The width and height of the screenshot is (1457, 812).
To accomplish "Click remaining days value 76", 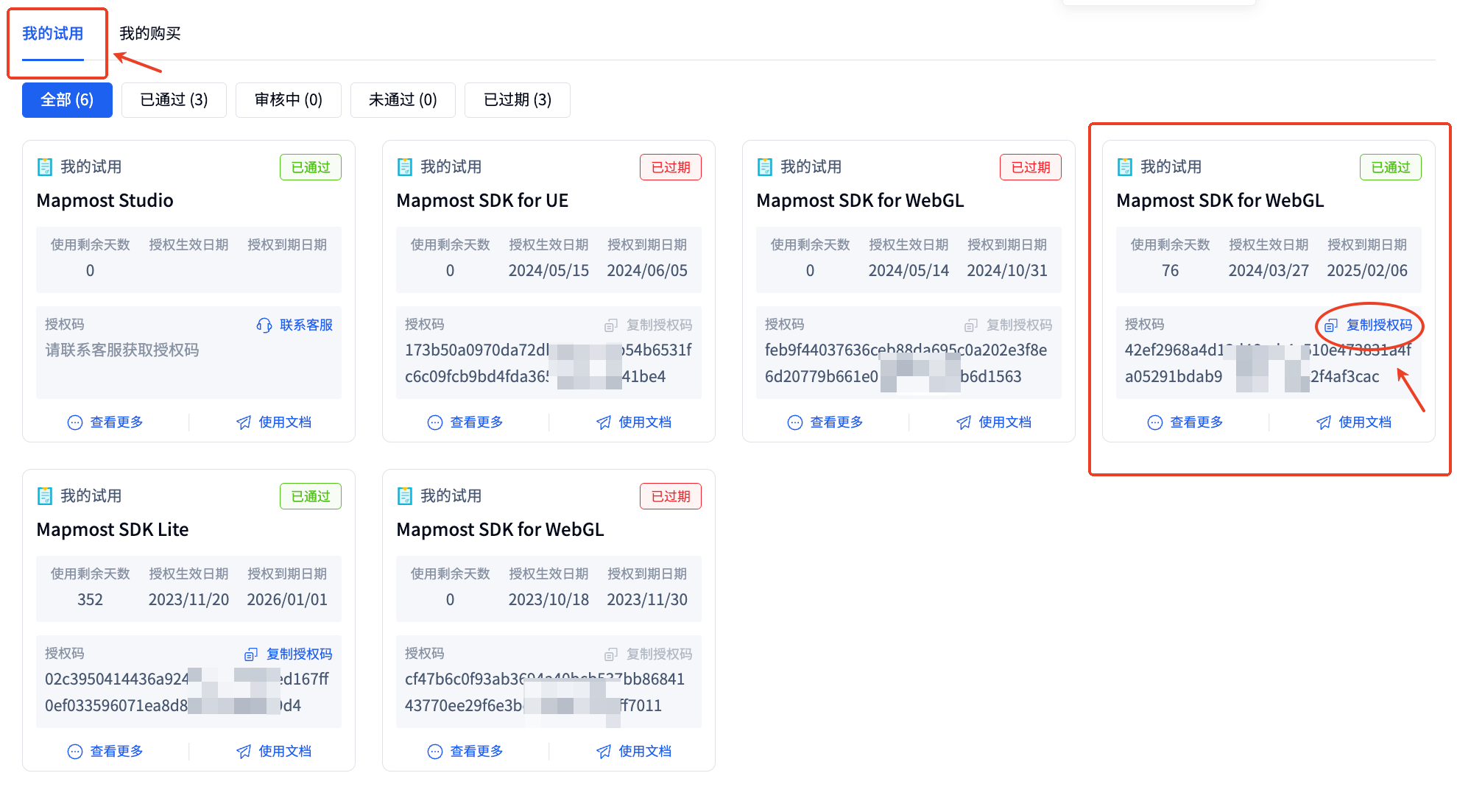I will tap(1170, 271).
